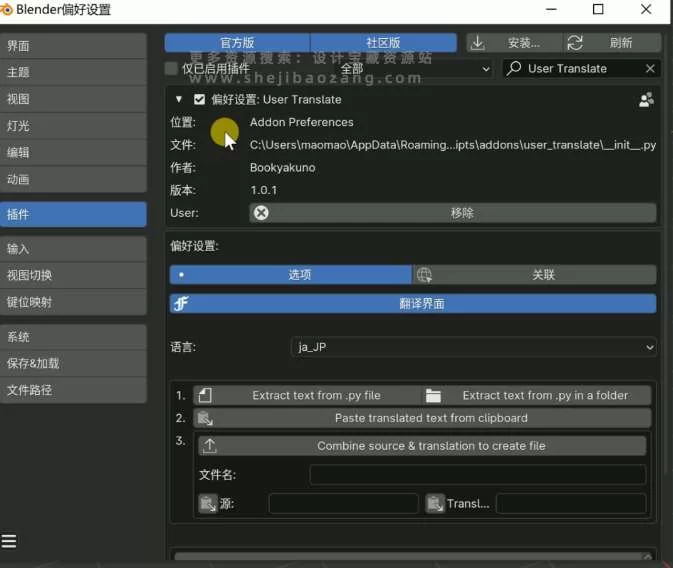The height and width of the screenshot is (568, 673).
Task: Open the 全部 category dropdown
Action: click(x=414, y=69)
